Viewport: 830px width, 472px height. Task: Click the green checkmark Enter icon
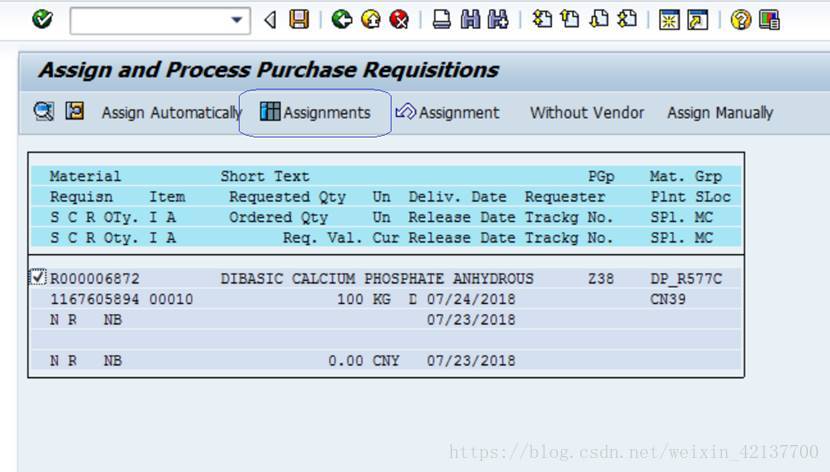coord(42,20)
